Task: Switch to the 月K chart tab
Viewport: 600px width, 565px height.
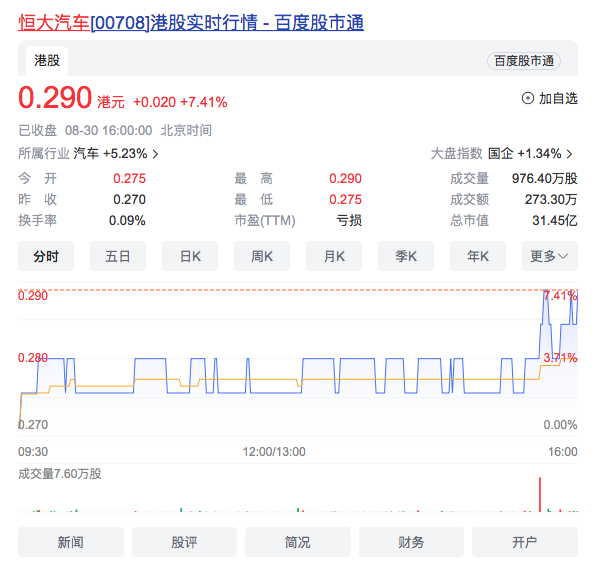Action: [334, 256]
